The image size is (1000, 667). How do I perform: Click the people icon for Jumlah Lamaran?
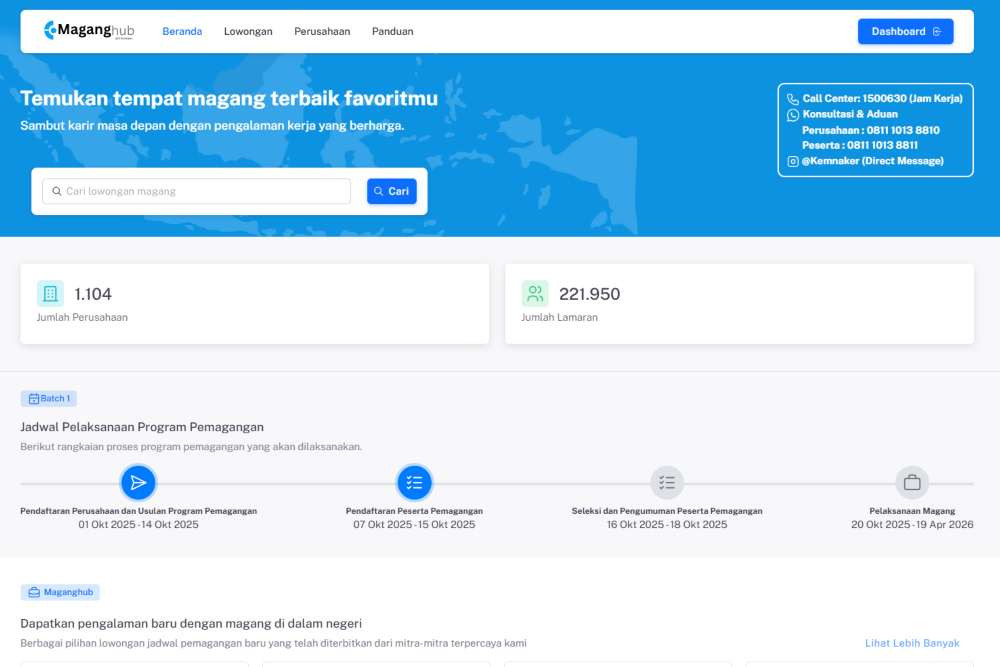[535, 293]
